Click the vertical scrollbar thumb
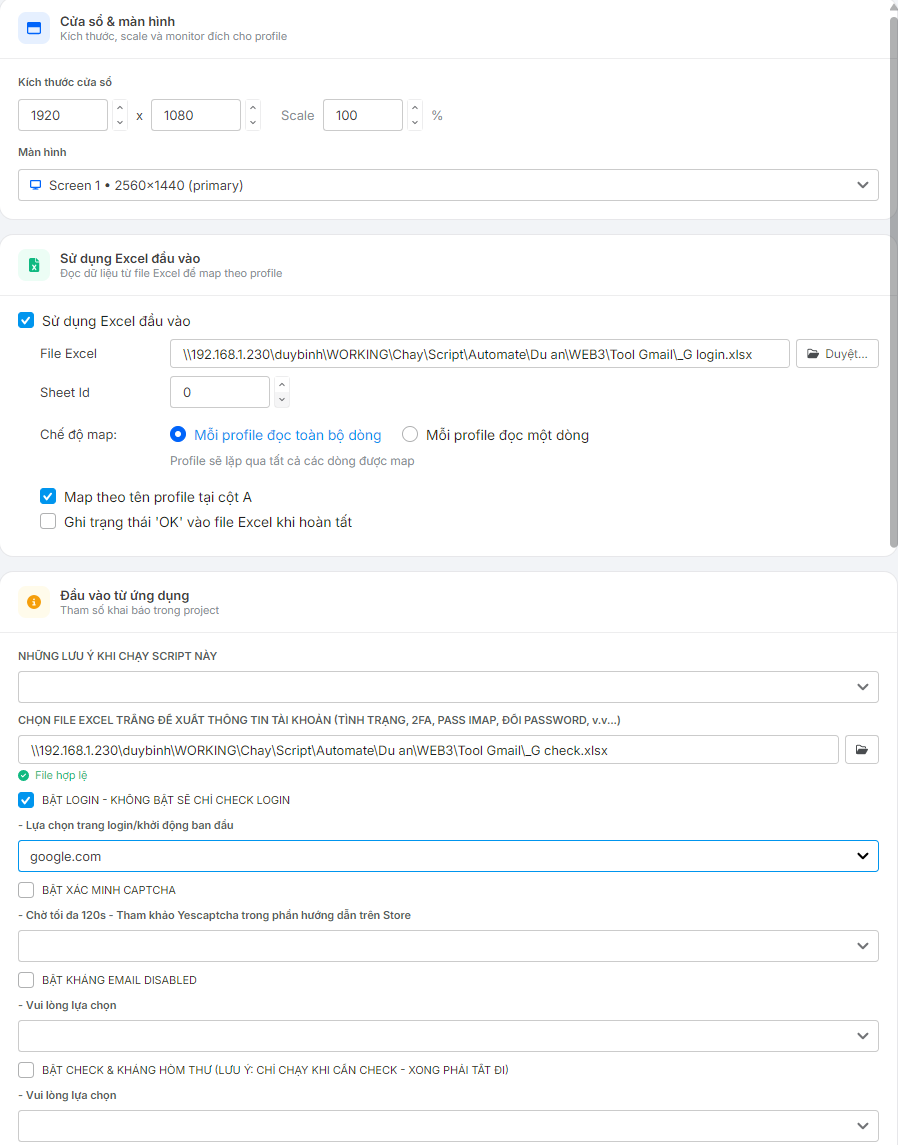 pyautogui.click(x=894, y=281)
